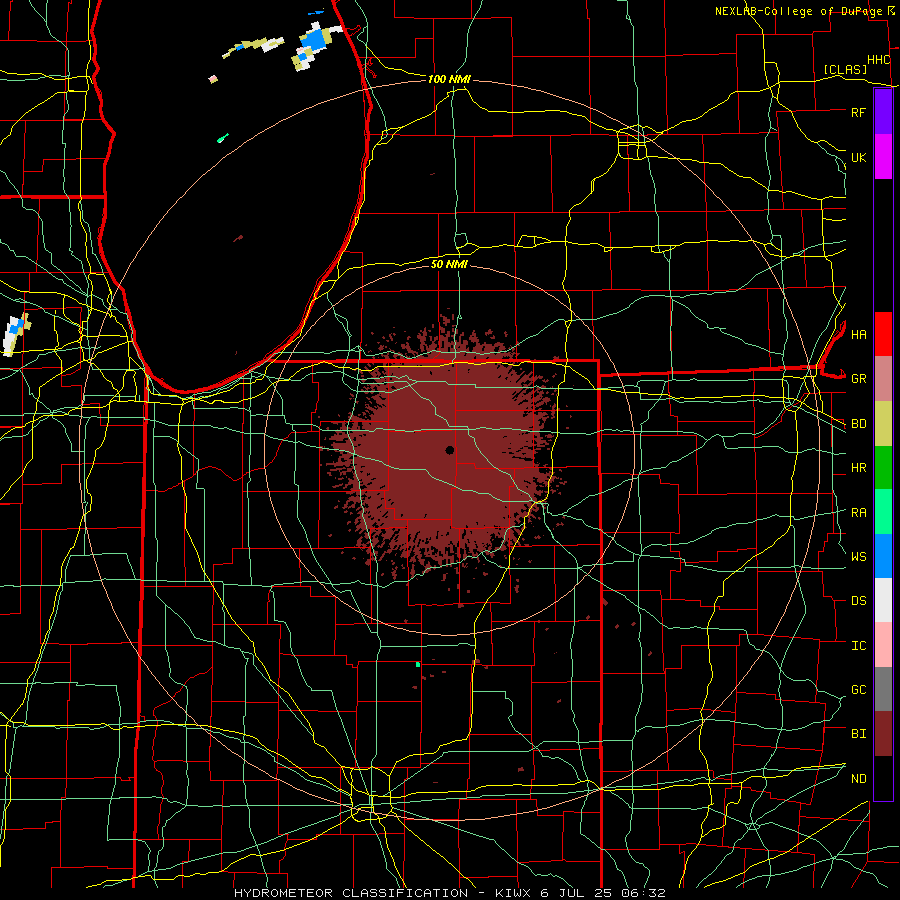The image size is (900, 900).
Task: Select the gray GC legend swatch
Action: pyautogui.click(x=883, y=689)
